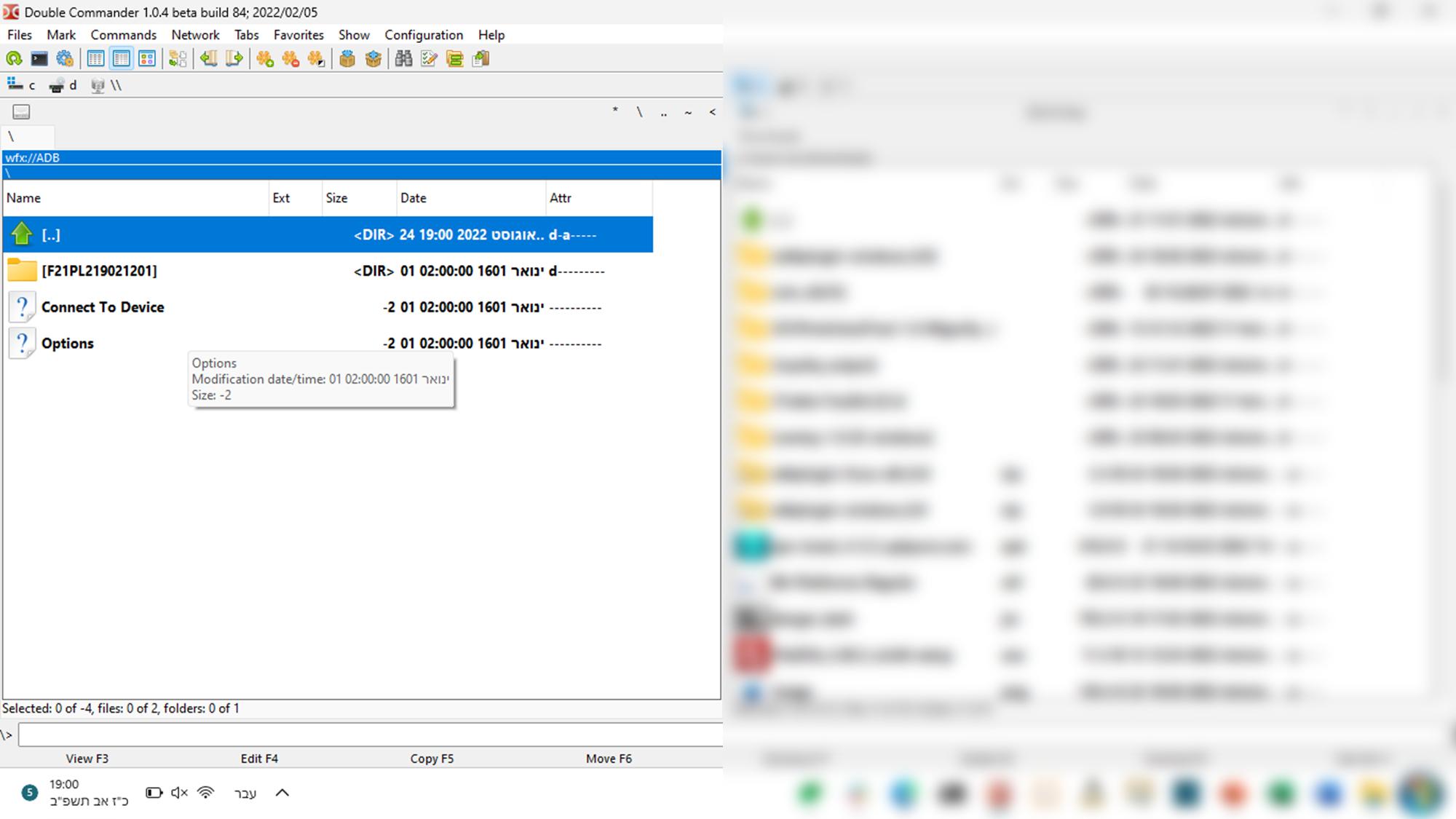Open network drive \\ button
The width and height of the screenshot is (1456, 819).
tap(106, 85)
